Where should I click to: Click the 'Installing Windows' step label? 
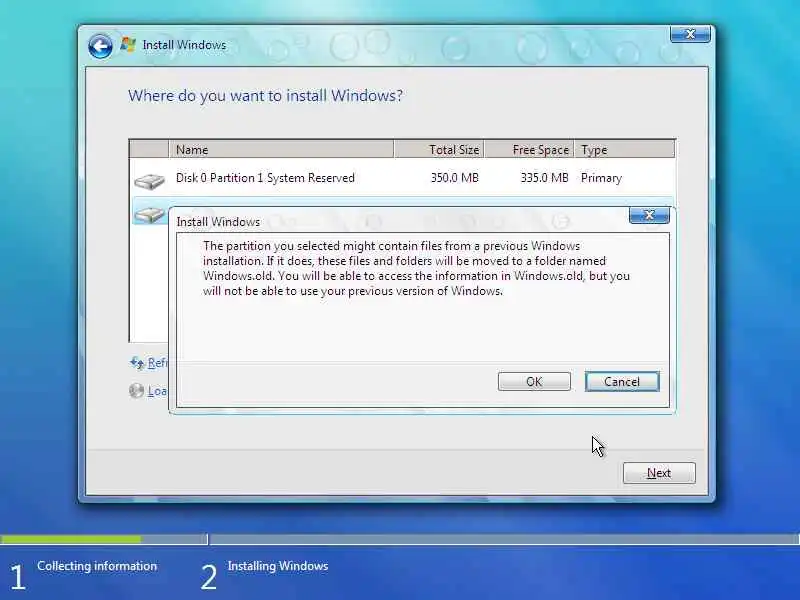278,566
